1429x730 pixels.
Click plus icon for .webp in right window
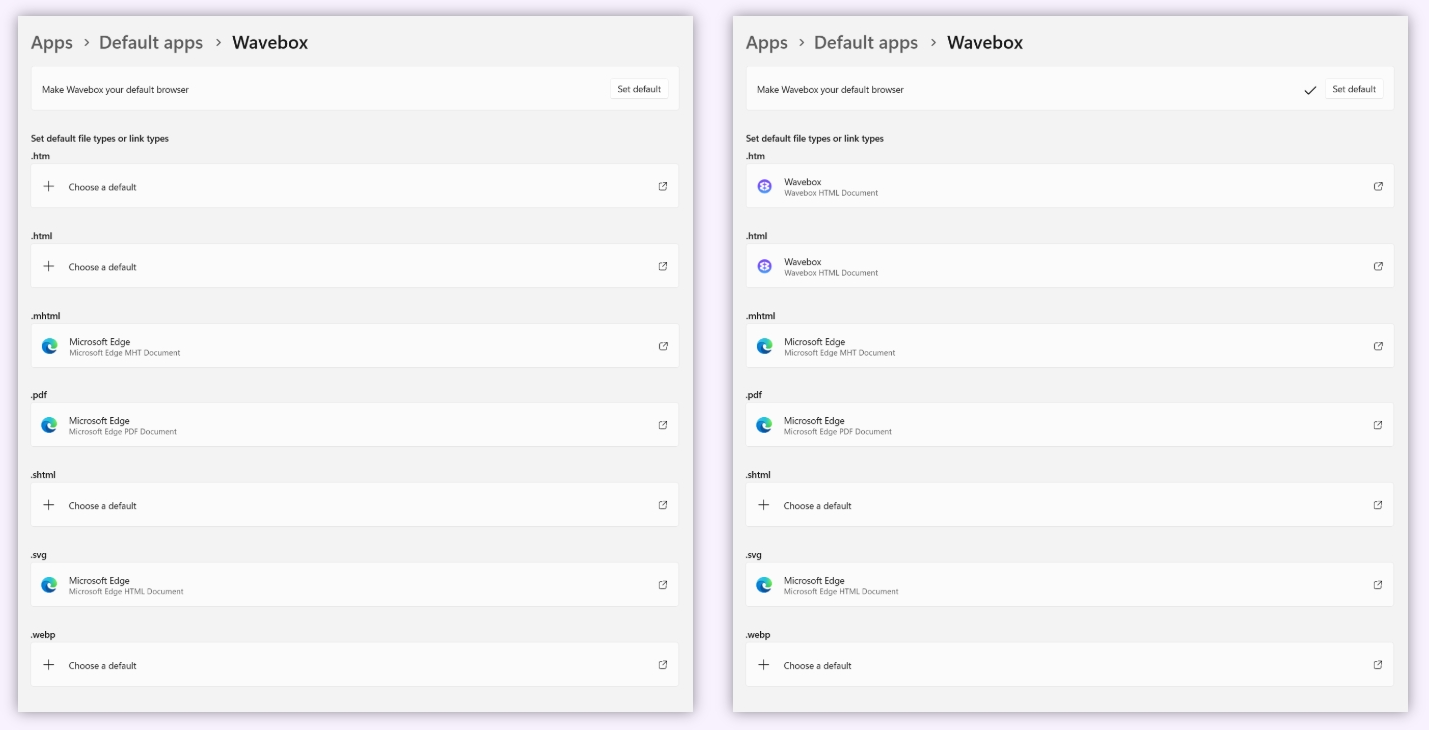tap(764, 665)
